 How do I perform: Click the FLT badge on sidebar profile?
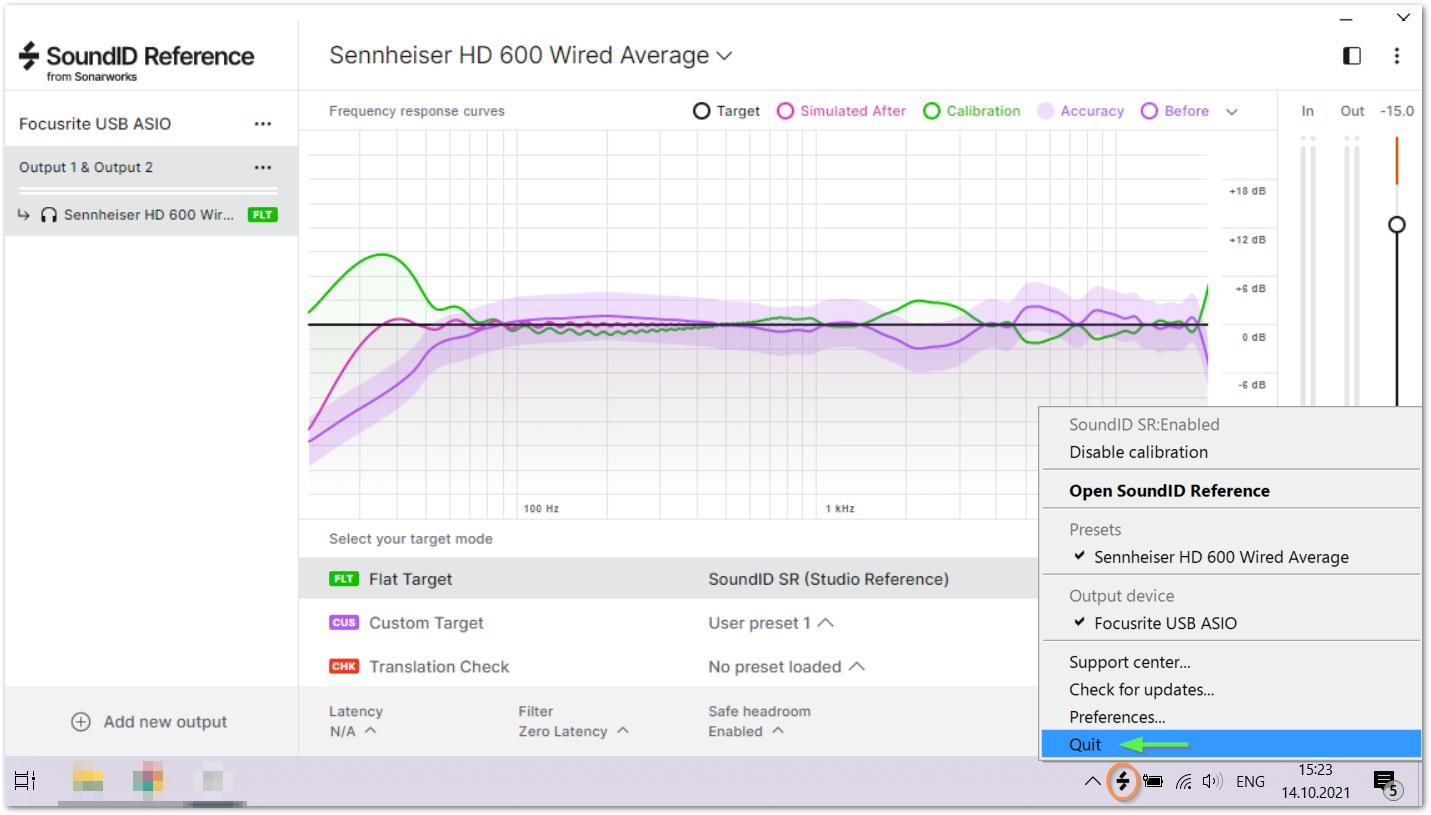tap(263, 215)
